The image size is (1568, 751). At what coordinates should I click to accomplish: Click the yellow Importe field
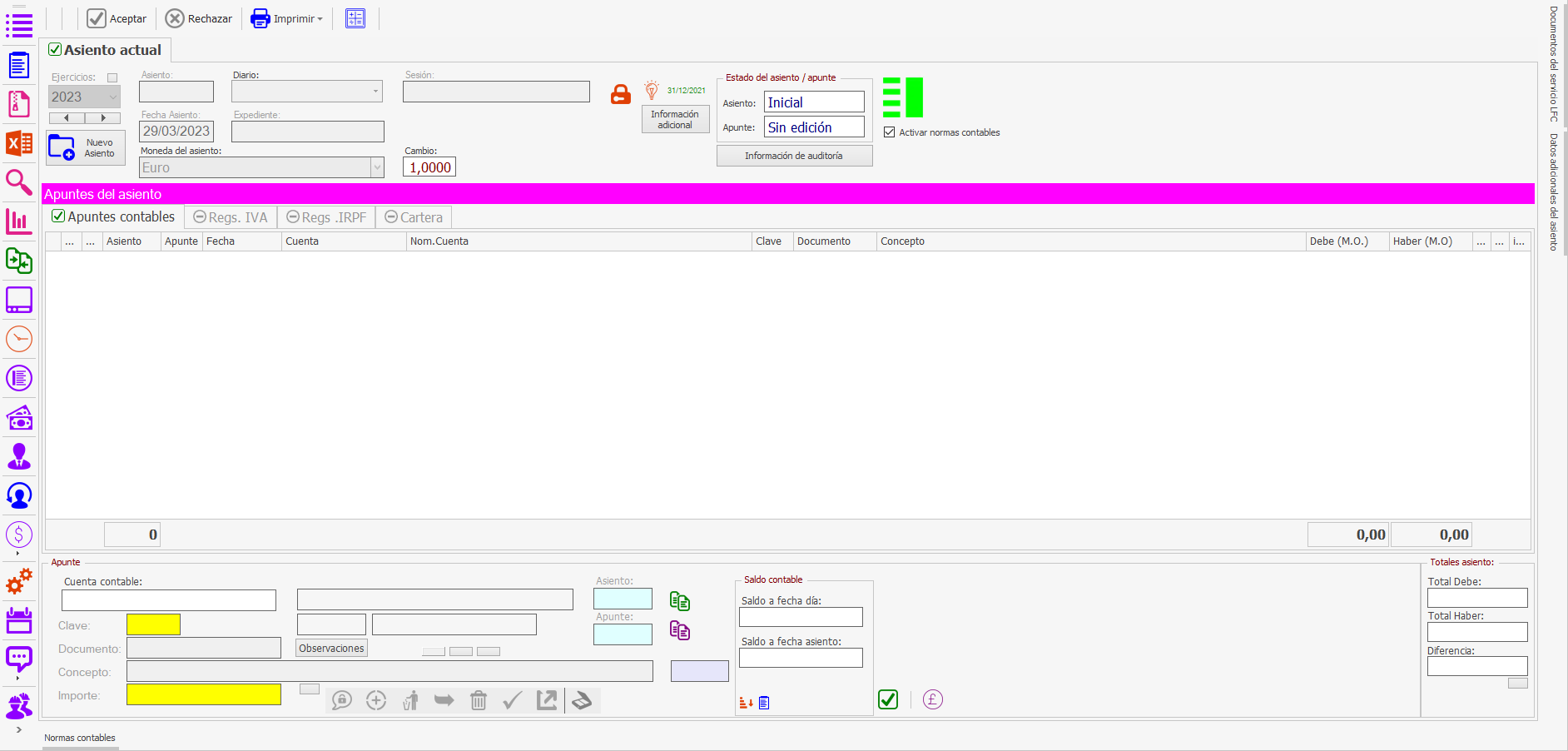coord(204,694)
